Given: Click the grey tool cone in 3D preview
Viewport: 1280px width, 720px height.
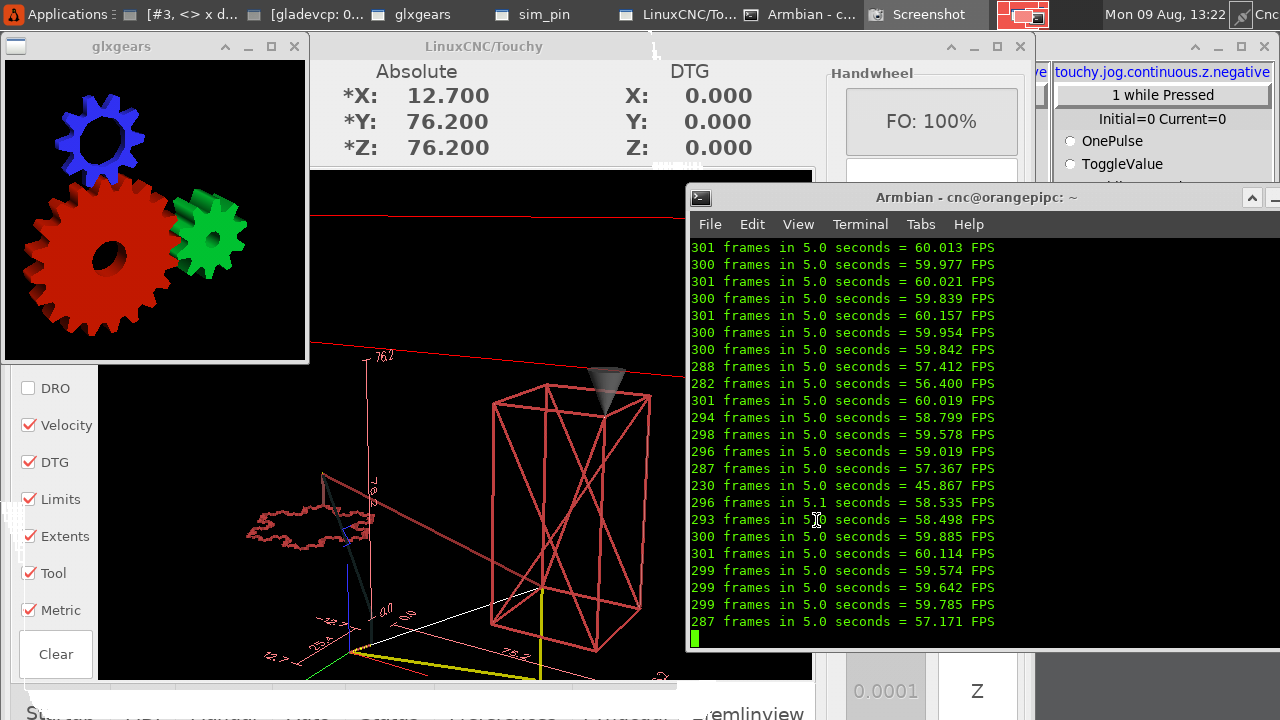Looking at the screenshot, I should tap(606, 388).
